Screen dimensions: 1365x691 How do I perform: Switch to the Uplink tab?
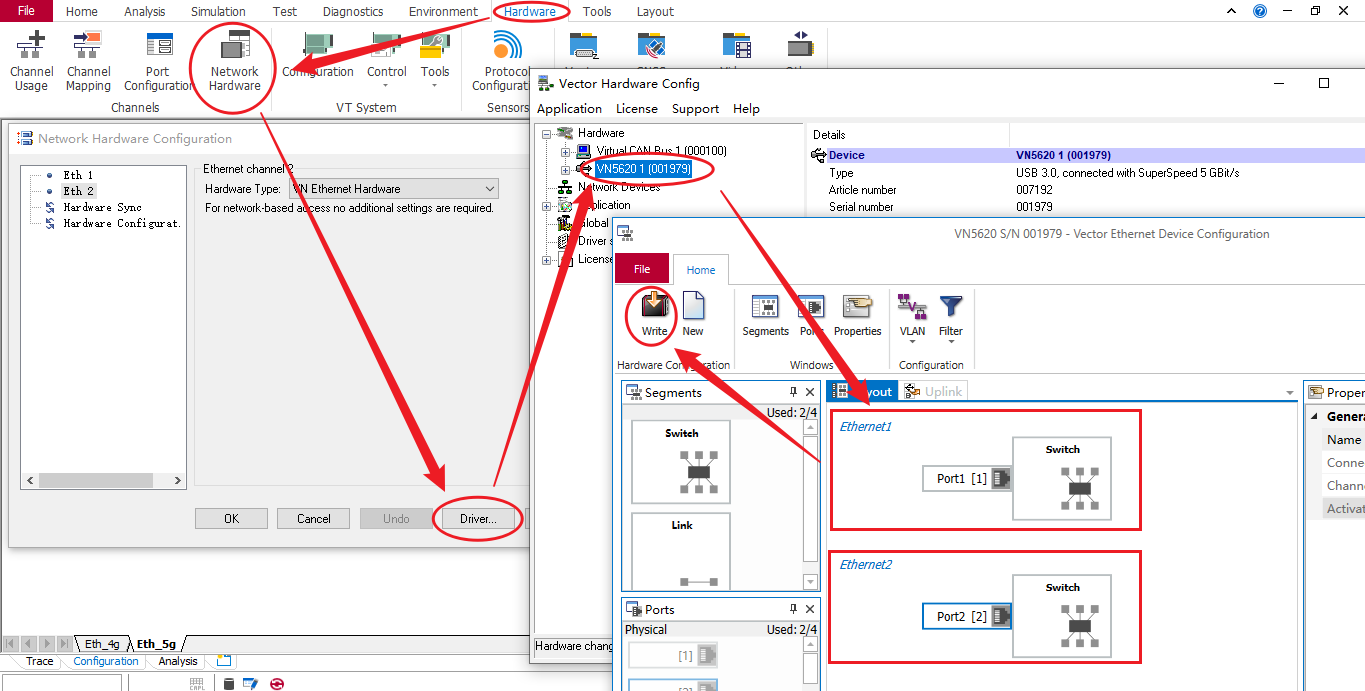[x=934, y=391]
